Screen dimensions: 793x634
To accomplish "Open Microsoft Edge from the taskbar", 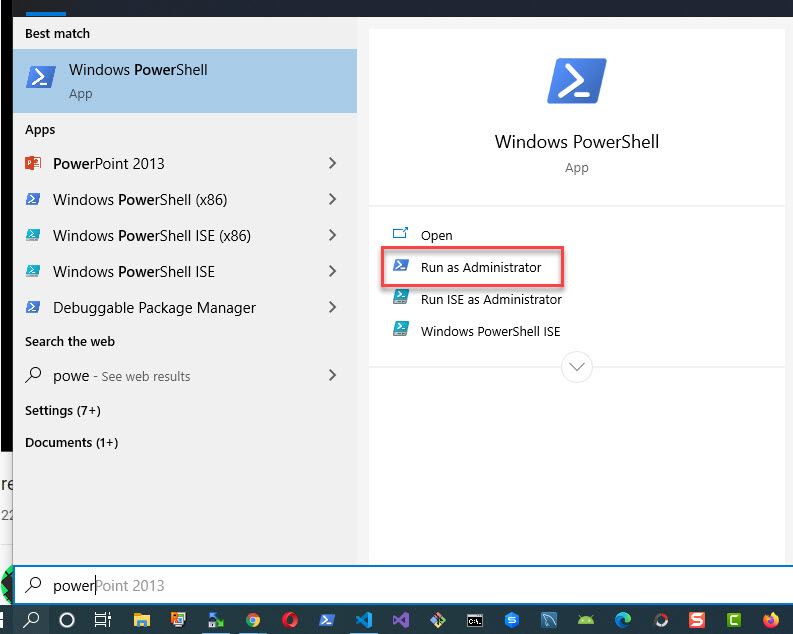I will [x=623, y=619].
